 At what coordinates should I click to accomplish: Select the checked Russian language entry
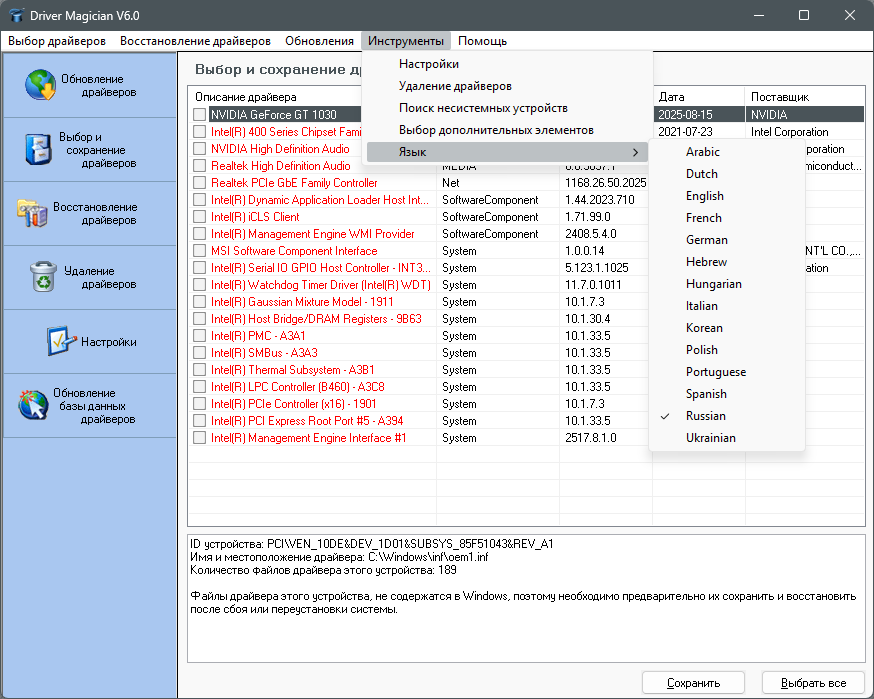coord(727,416)
